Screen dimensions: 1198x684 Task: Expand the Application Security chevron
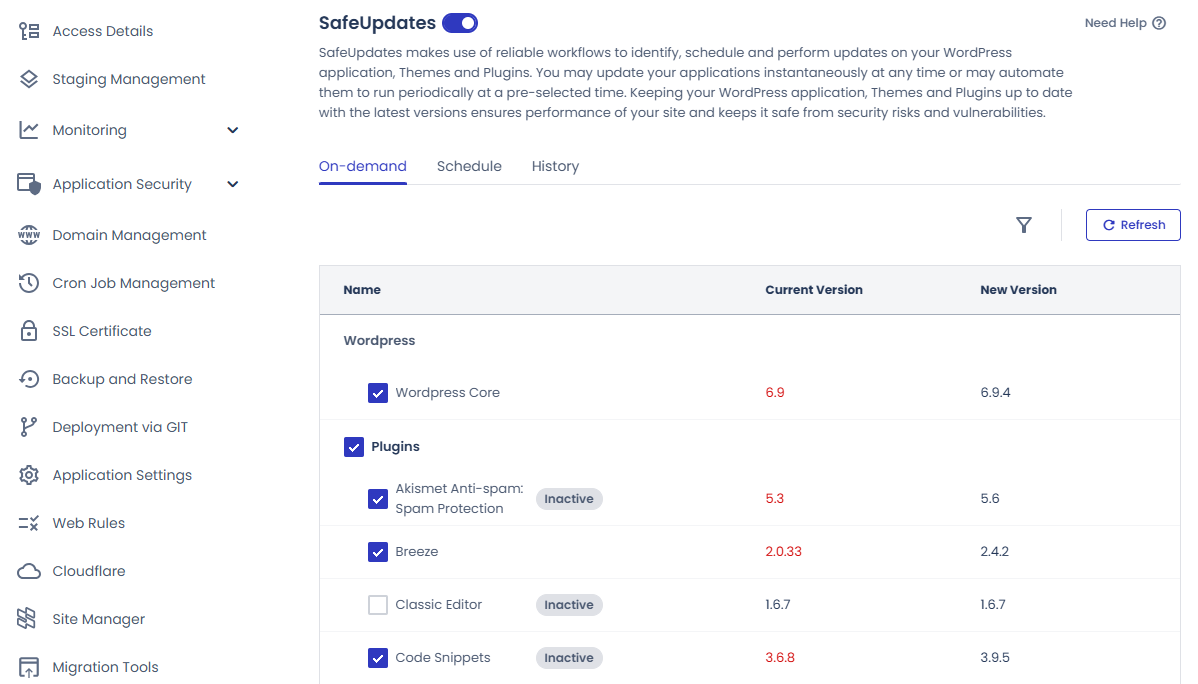coord(233,184)
